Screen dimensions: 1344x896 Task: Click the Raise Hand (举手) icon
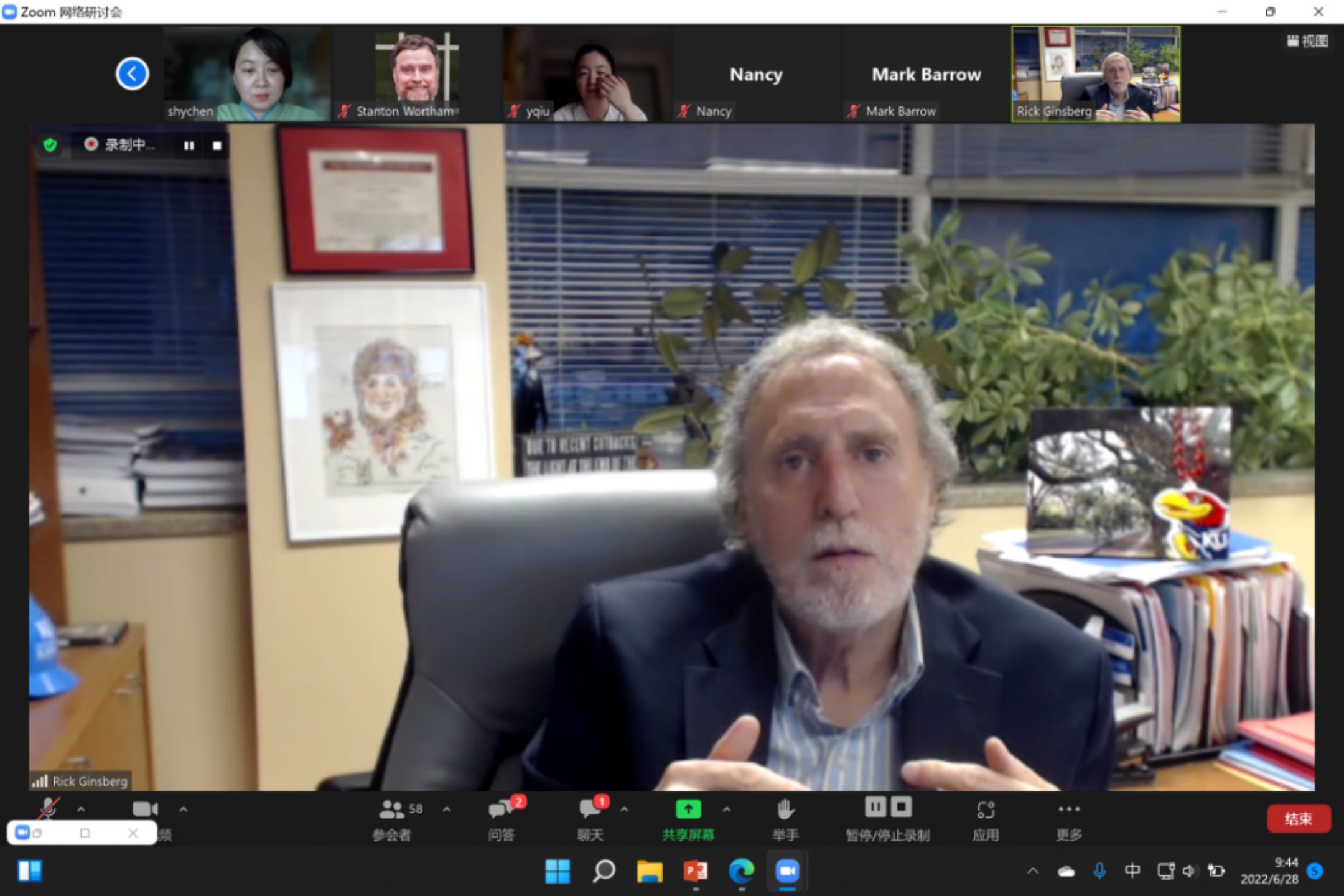[x=785, y=809]
